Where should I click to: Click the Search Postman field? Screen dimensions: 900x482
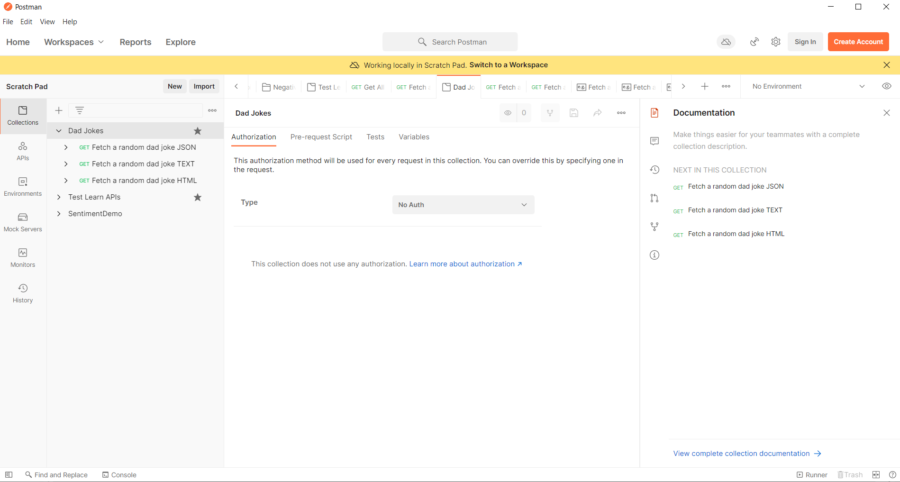(x=450, y=42)
